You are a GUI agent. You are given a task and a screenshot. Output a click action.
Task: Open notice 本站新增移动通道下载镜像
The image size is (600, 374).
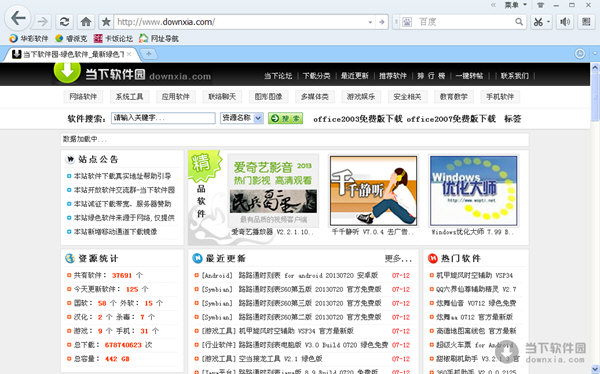pos(115,232)
